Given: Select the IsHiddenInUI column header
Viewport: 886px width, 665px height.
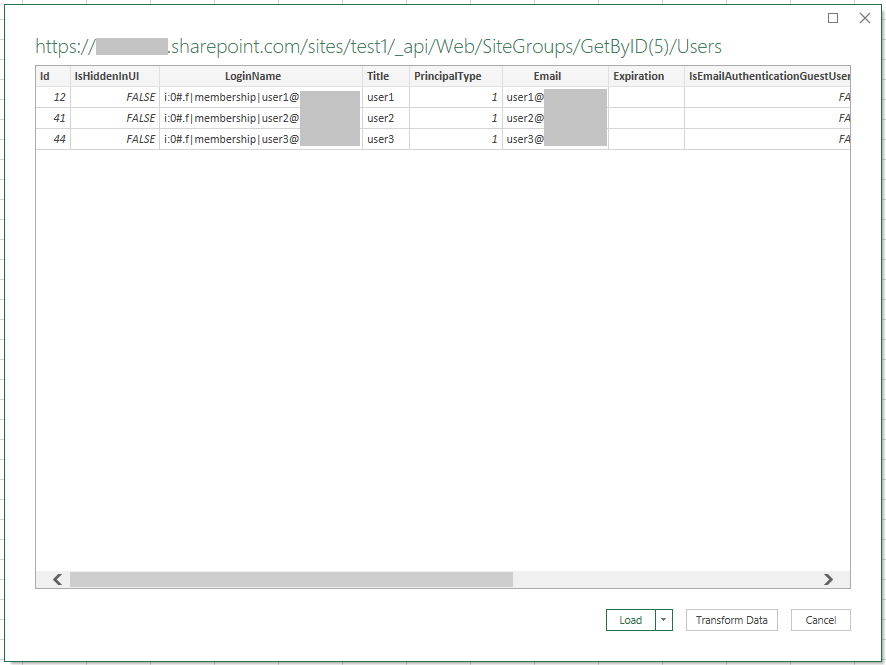Looking at the screenshot, I should tap(115, 76).
